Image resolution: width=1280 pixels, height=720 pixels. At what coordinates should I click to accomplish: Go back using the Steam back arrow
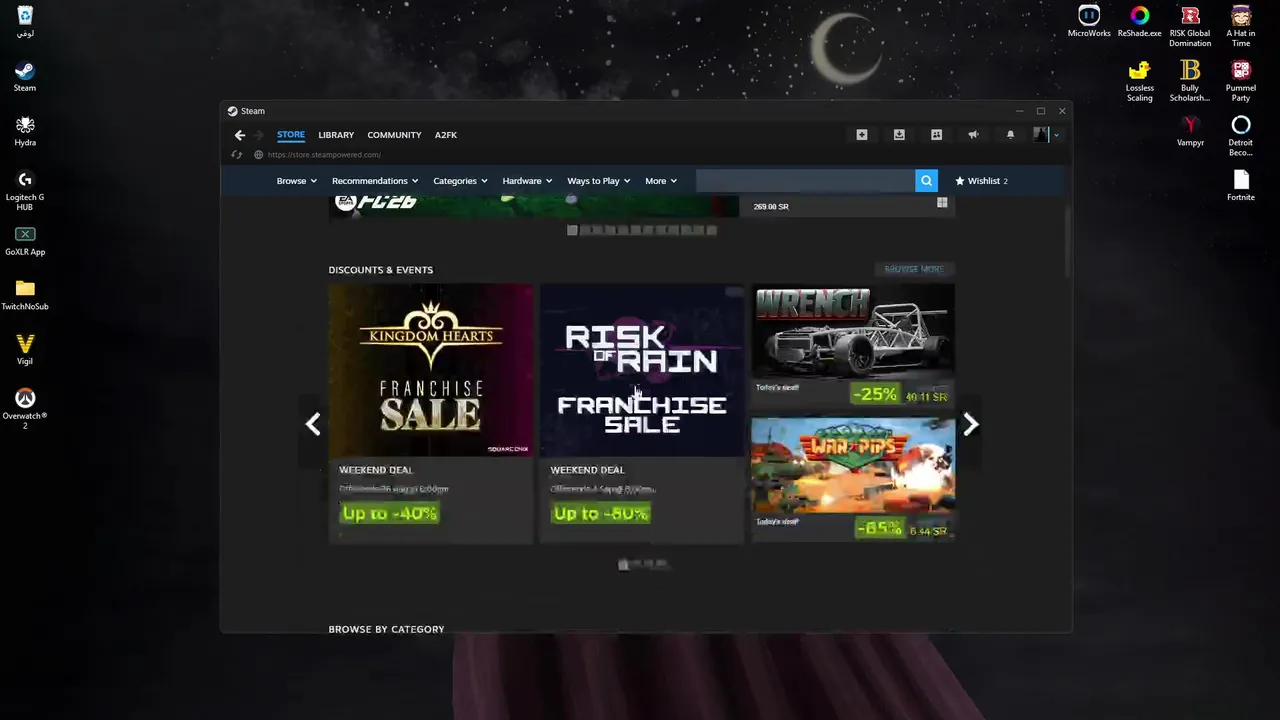239,135
